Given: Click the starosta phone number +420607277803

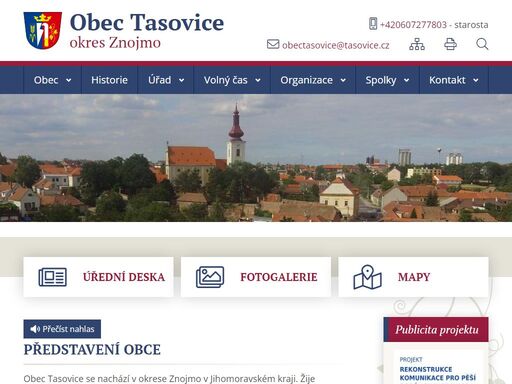Looking at the screenshot, I should tap(413, 25).
